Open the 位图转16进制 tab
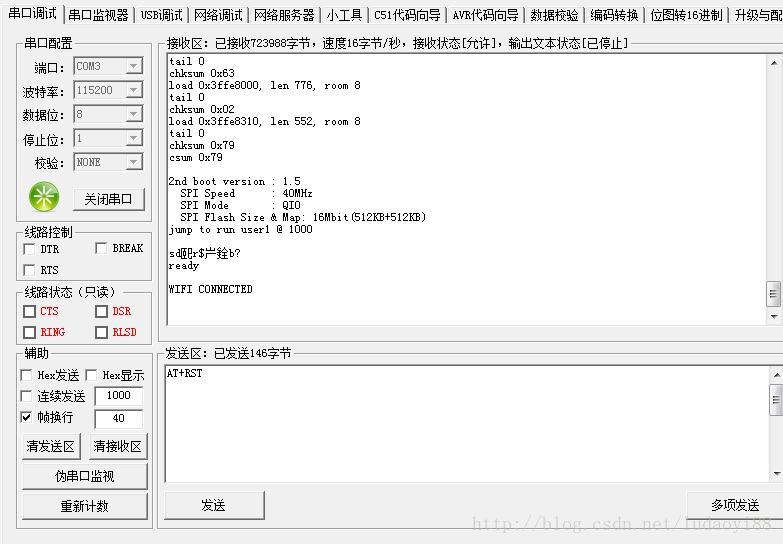The width and height of the screenshot is (783, 544). tap(687, 15)
